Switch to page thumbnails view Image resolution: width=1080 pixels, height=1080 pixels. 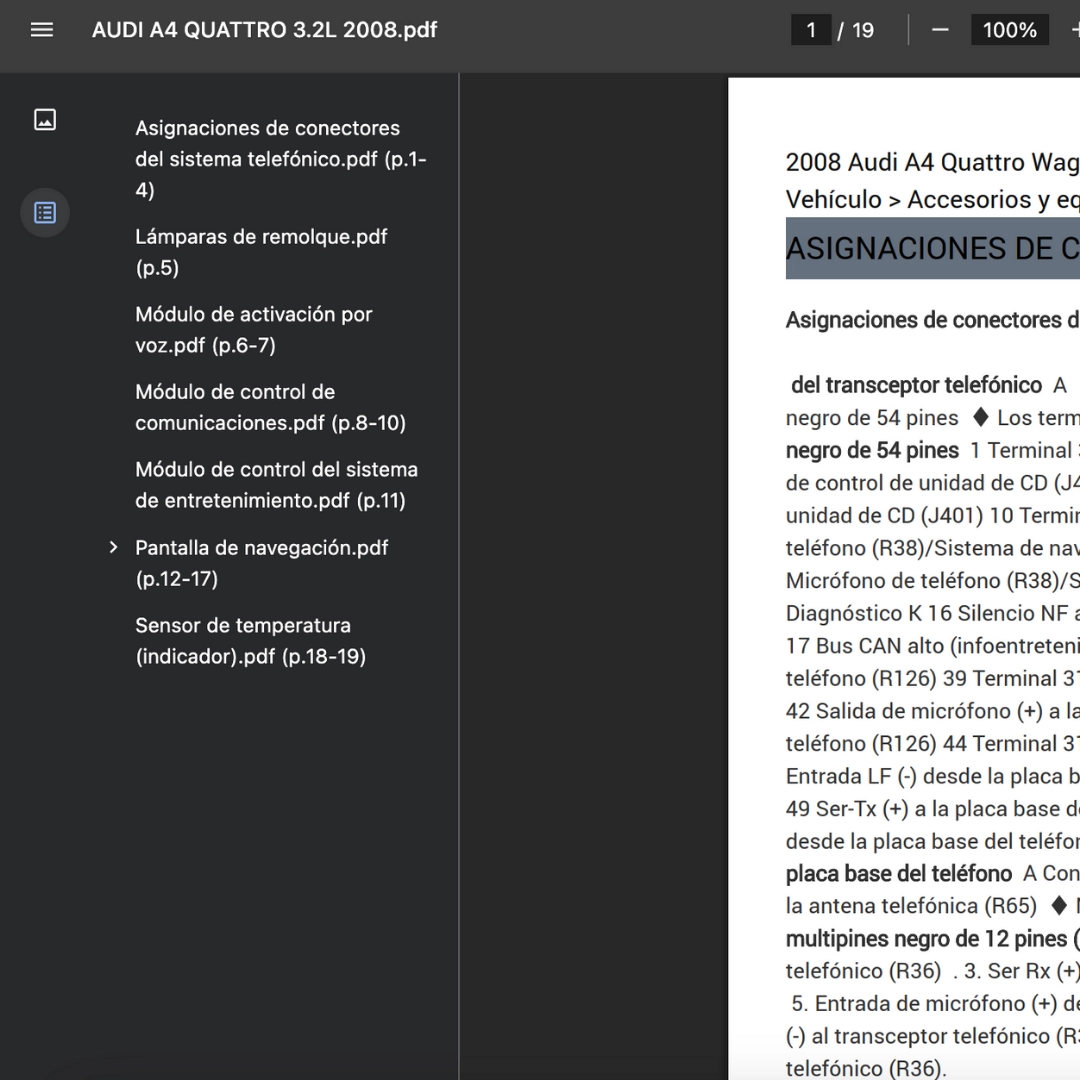(45, 120)
